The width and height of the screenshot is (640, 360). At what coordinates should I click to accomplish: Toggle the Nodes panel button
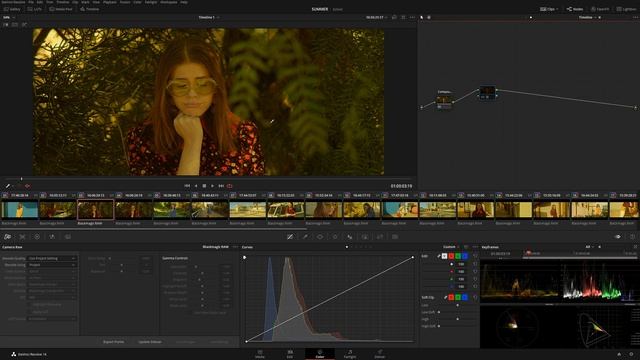(575, 9)
